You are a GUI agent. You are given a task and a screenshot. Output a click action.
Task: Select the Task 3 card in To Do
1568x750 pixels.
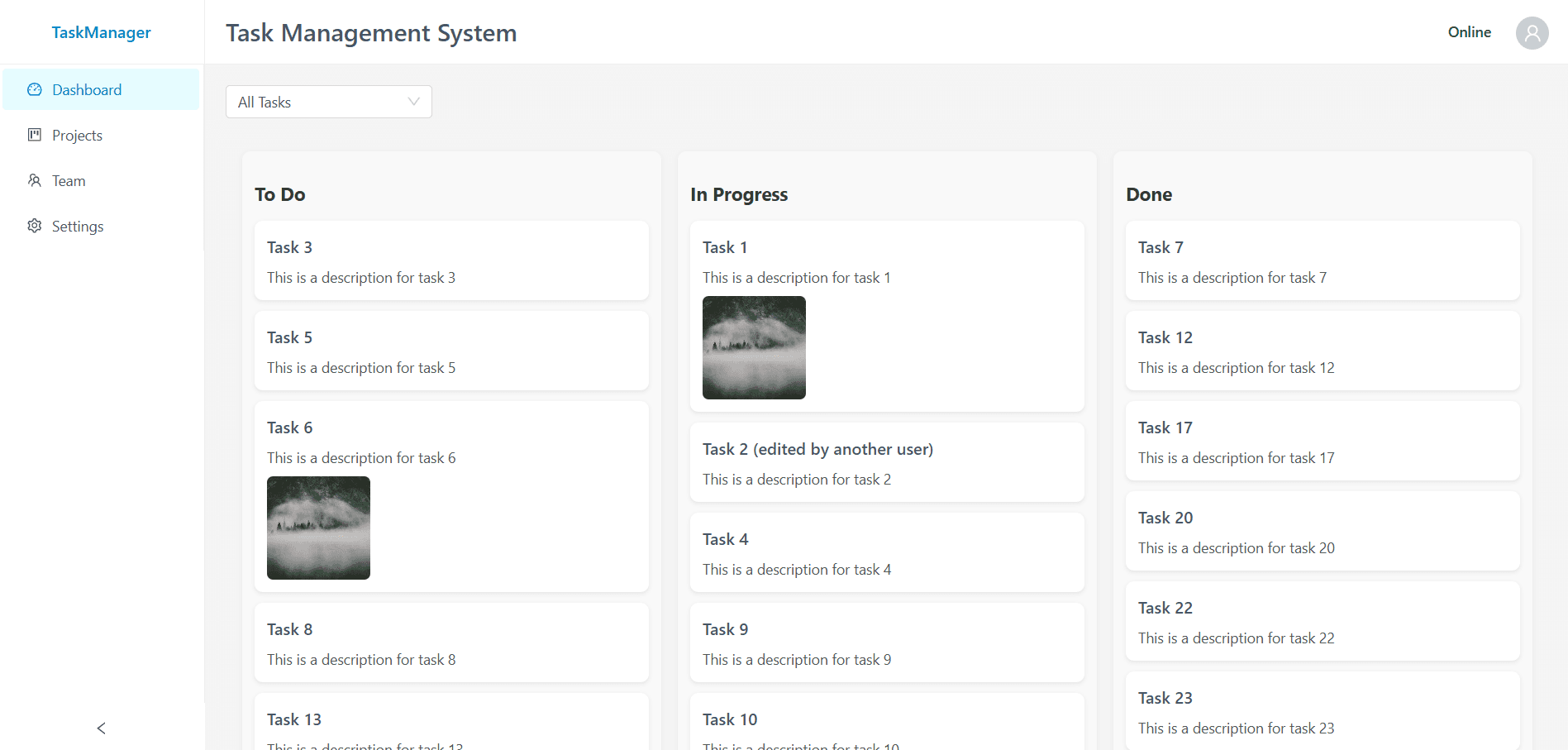pos(451,260)
